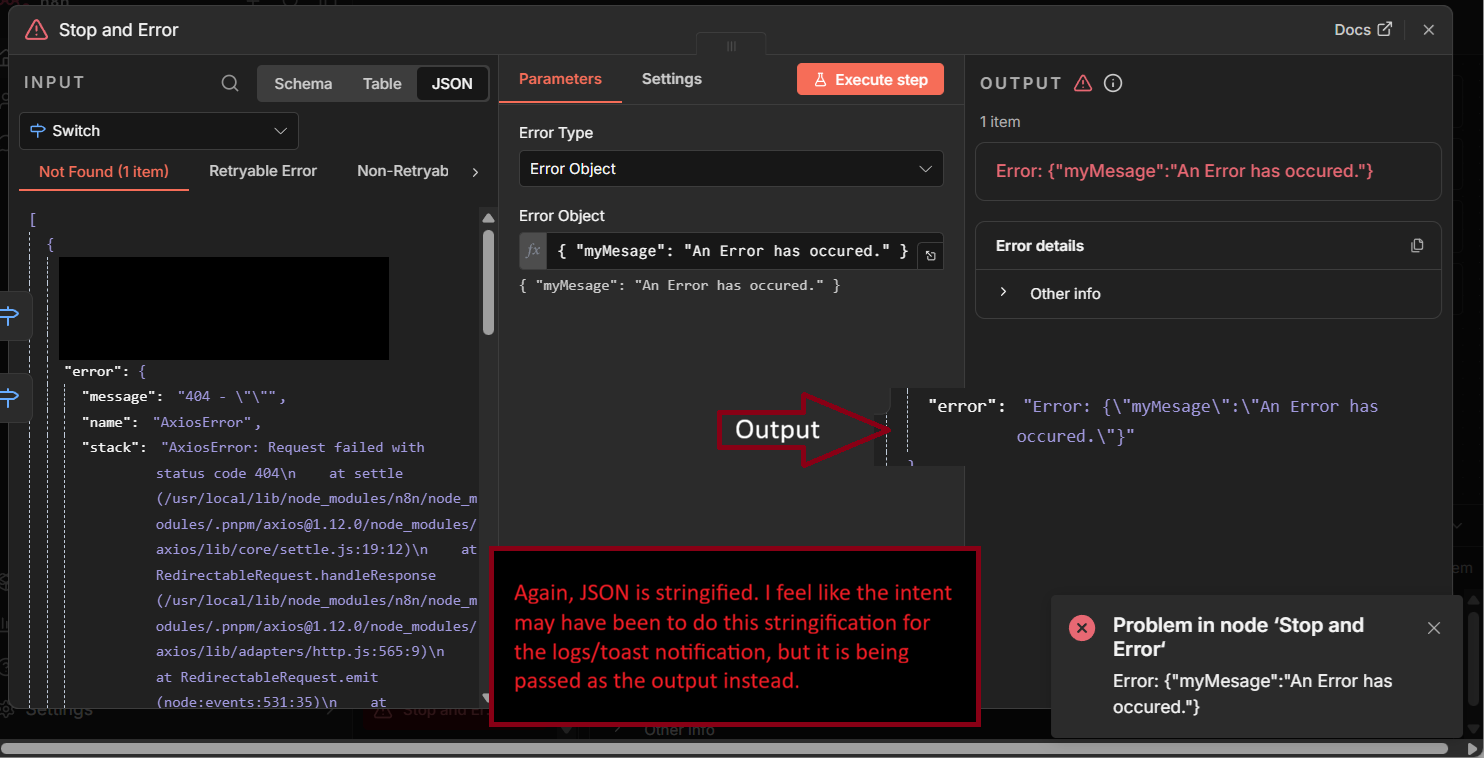Click the "stack" key in input JSON
Viewport: 1484px width, 758px height.
tap(113, 447)
